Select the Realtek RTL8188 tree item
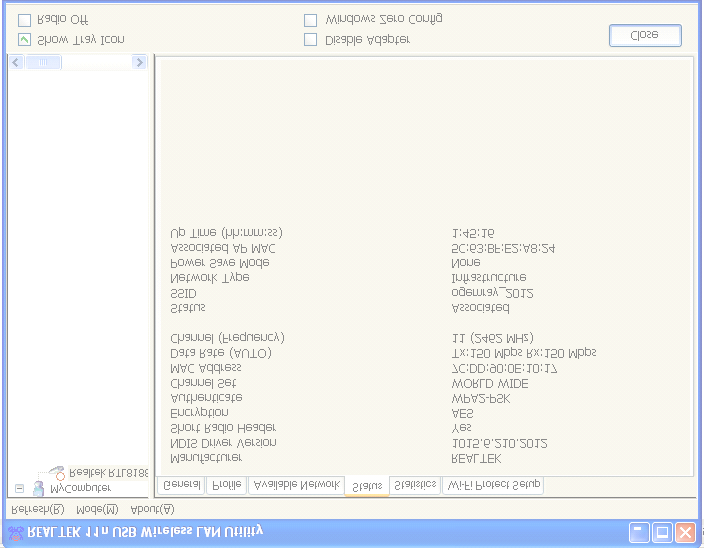This screenshot has width=704, height=548. pyautogui.click(x=109, y=473)
